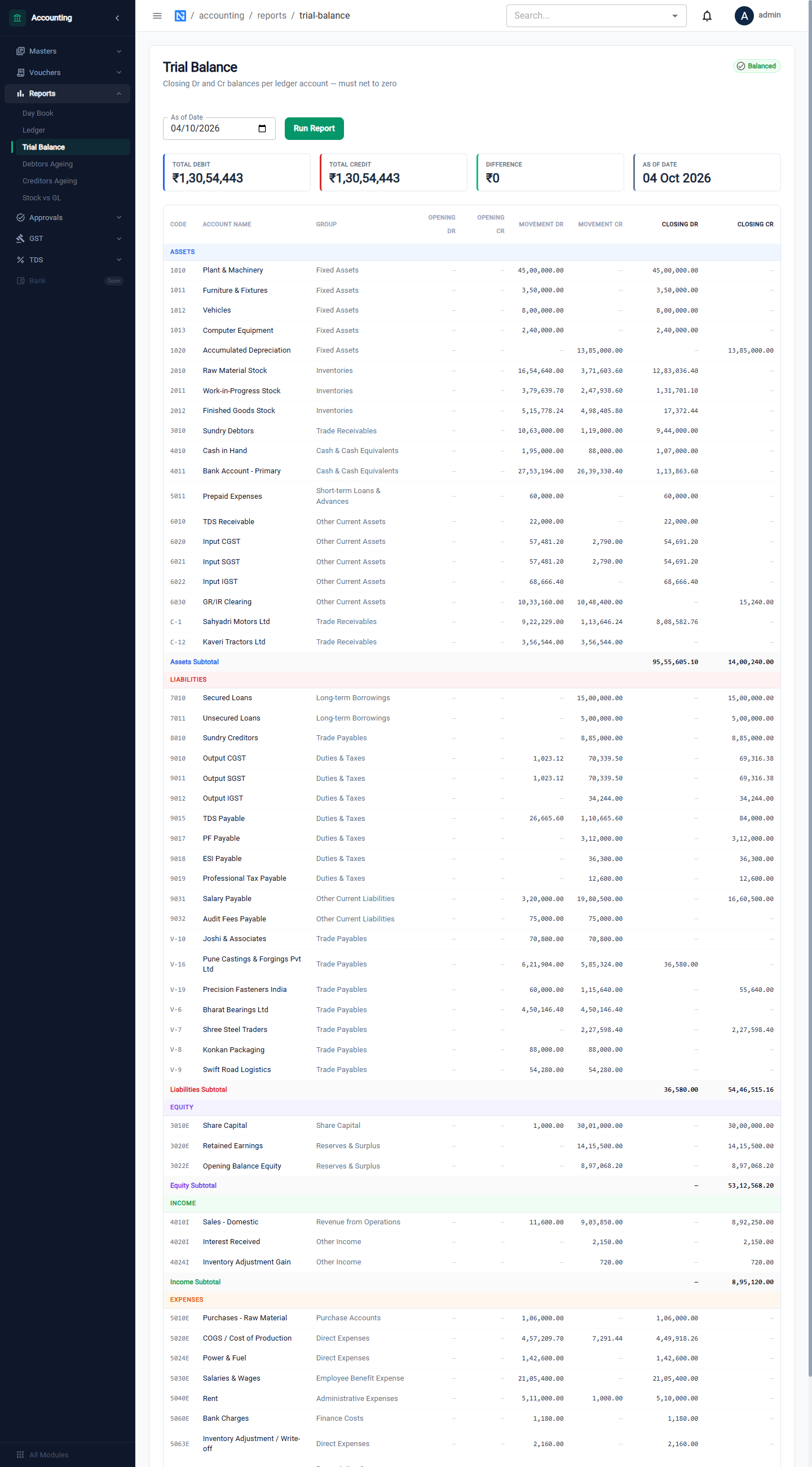
Task: Click the As of Date input field
Action: click(x=219, y=129)
